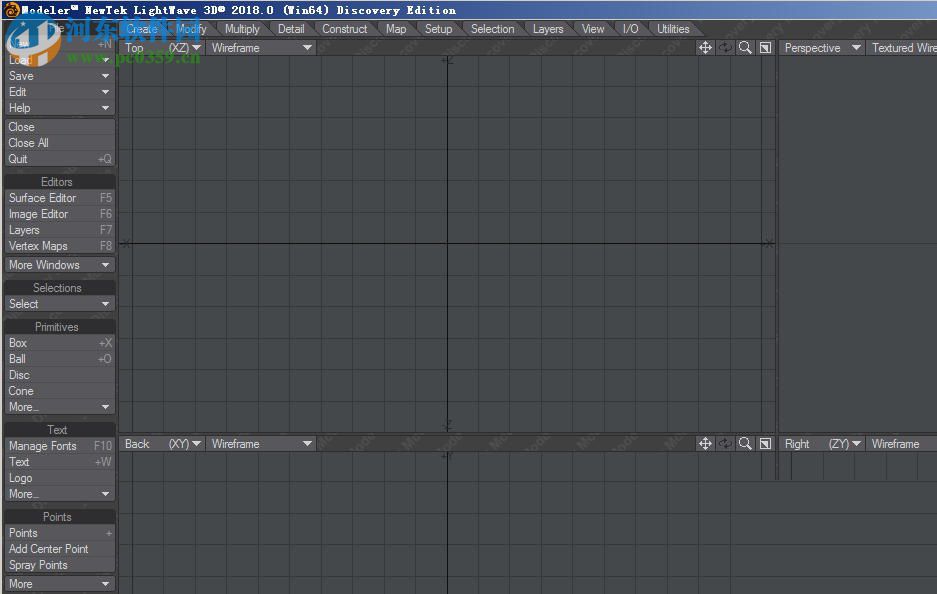Open the Wireframe dropdown in Top viewport
Viewport: 937px width, 594px height.
[x=261, y=48]
